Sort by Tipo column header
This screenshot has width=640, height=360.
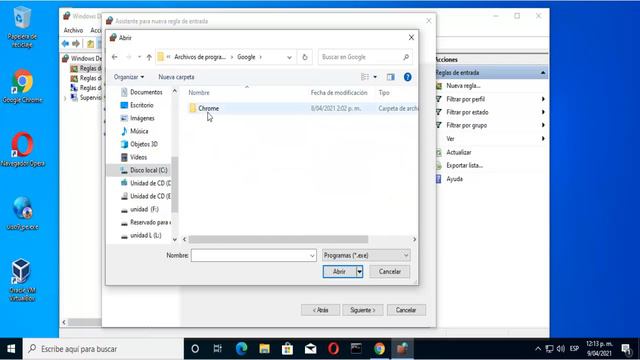(384, 93)
